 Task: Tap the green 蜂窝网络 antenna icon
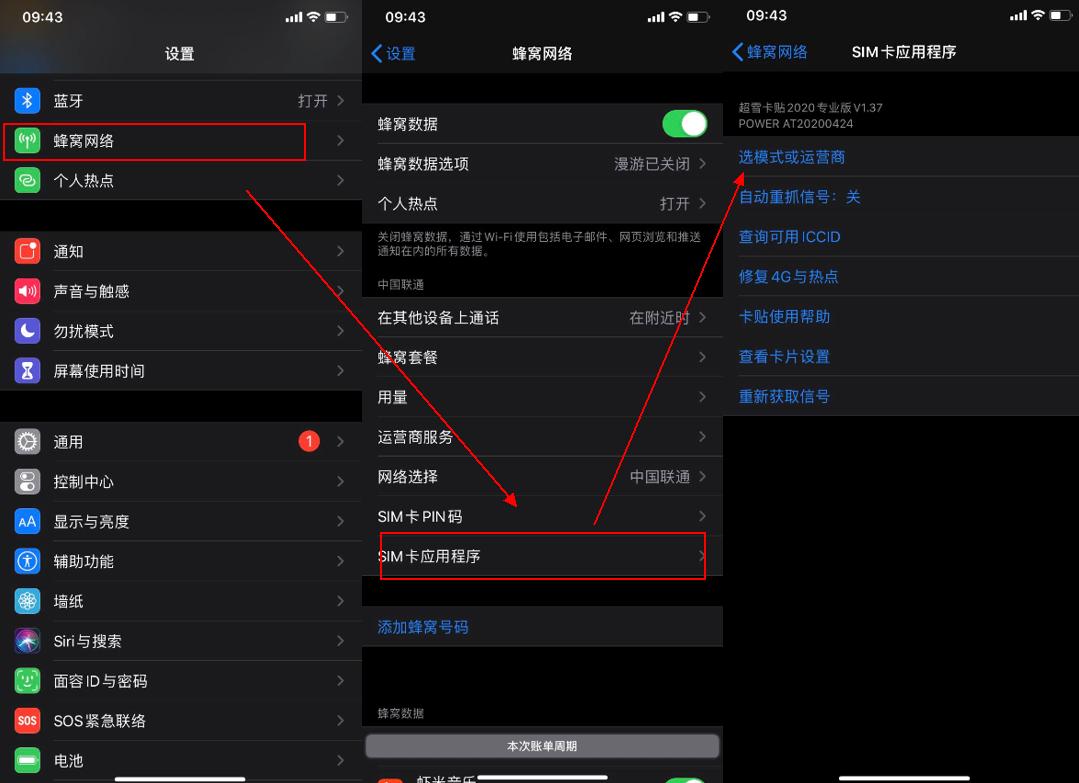tap(27, 141)
